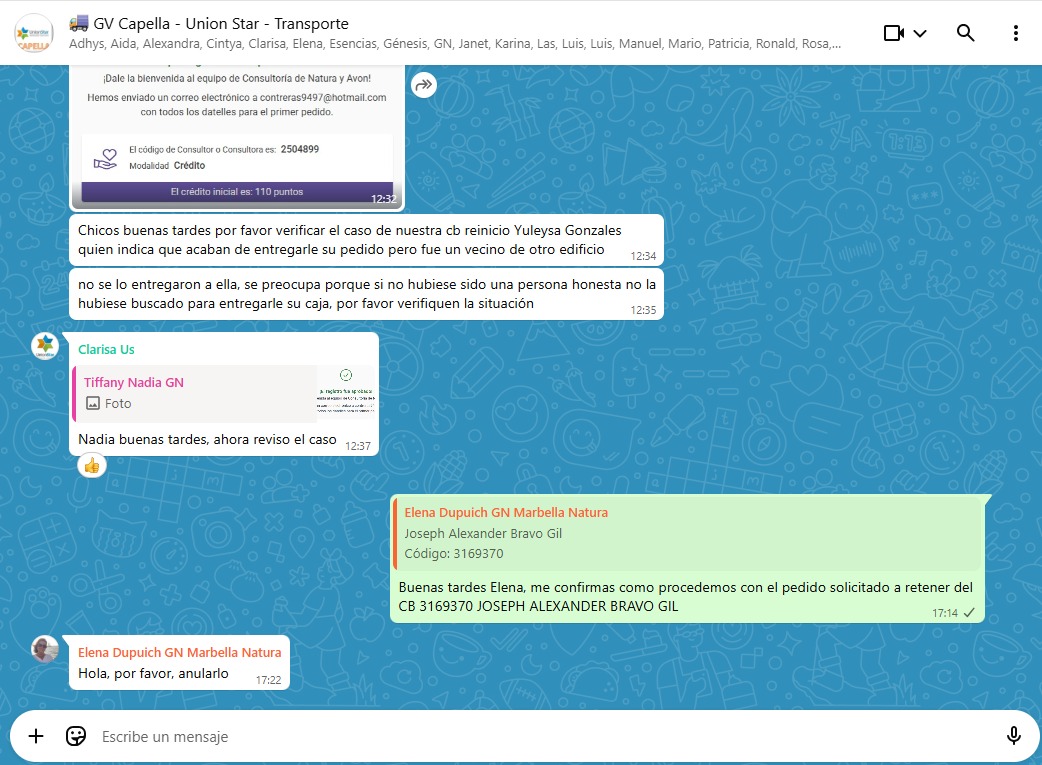Open group info via the group title
Viewport: 1042px width, 765px height.
210,24
